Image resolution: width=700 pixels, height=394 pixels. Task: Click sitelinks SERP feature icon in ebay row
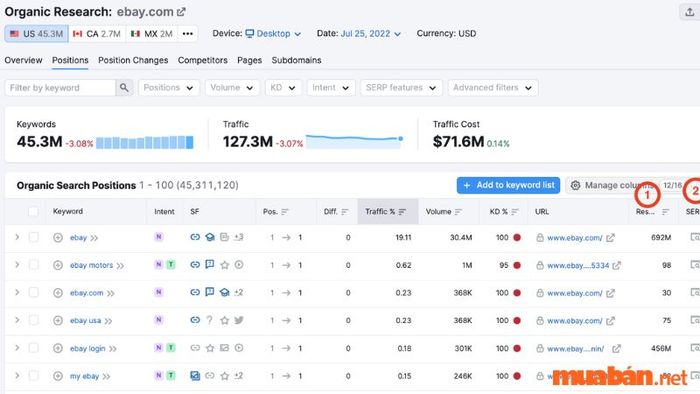(x=195, y=237)
